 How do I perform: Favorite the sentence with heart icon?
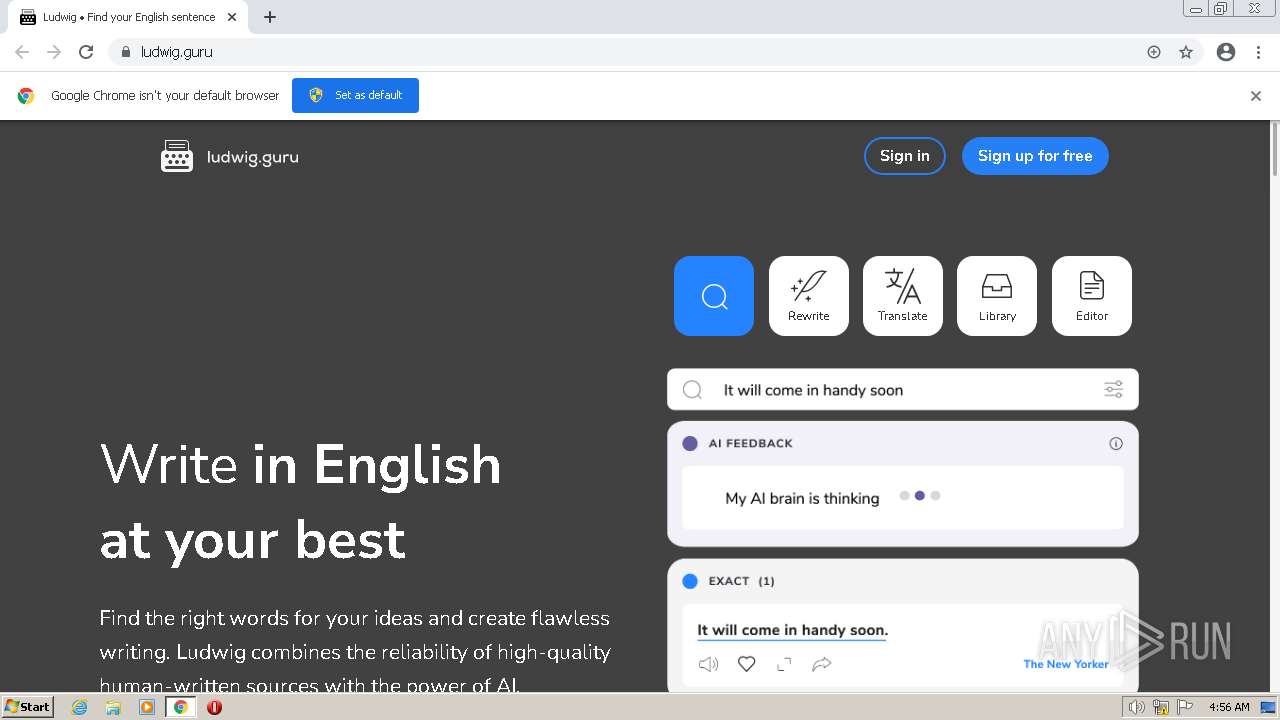(x=746, y=664)
